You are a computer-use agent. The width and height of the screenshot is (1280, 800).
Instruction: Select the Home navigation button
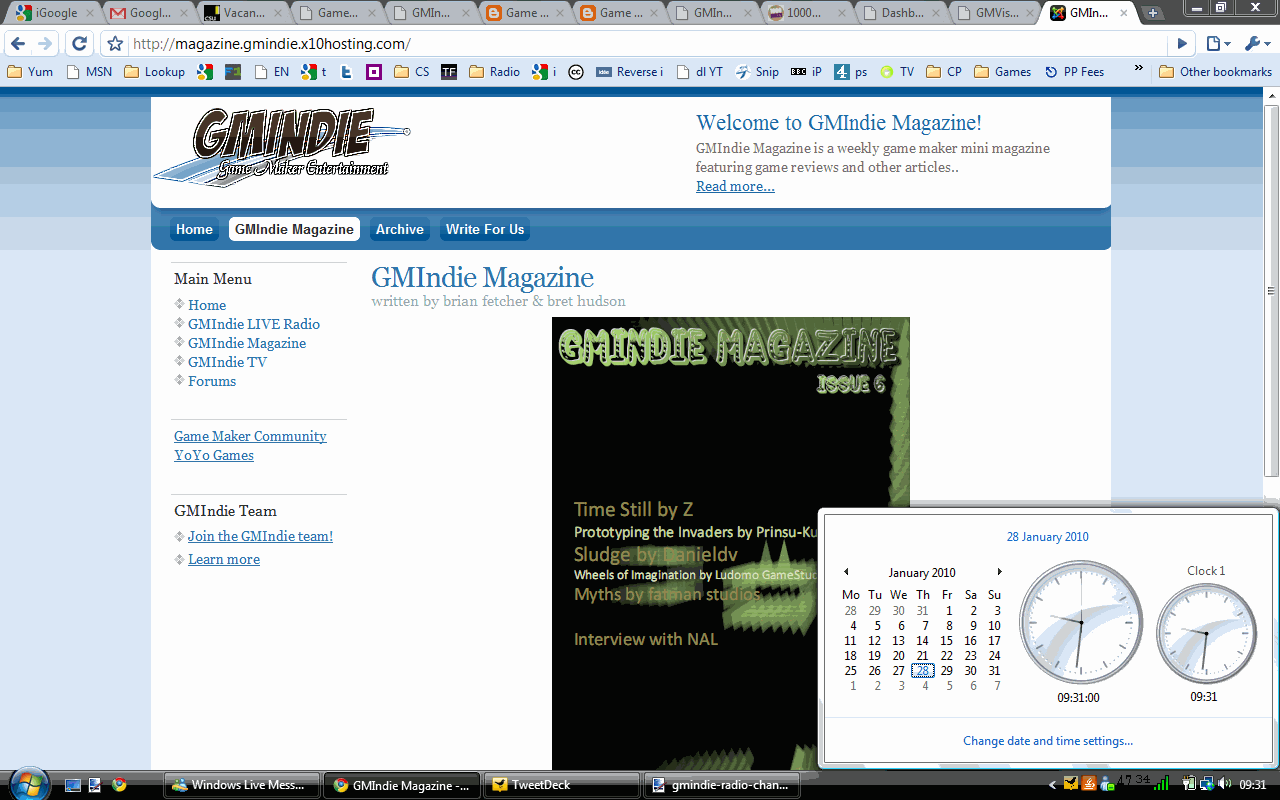[x=194, y=229]
